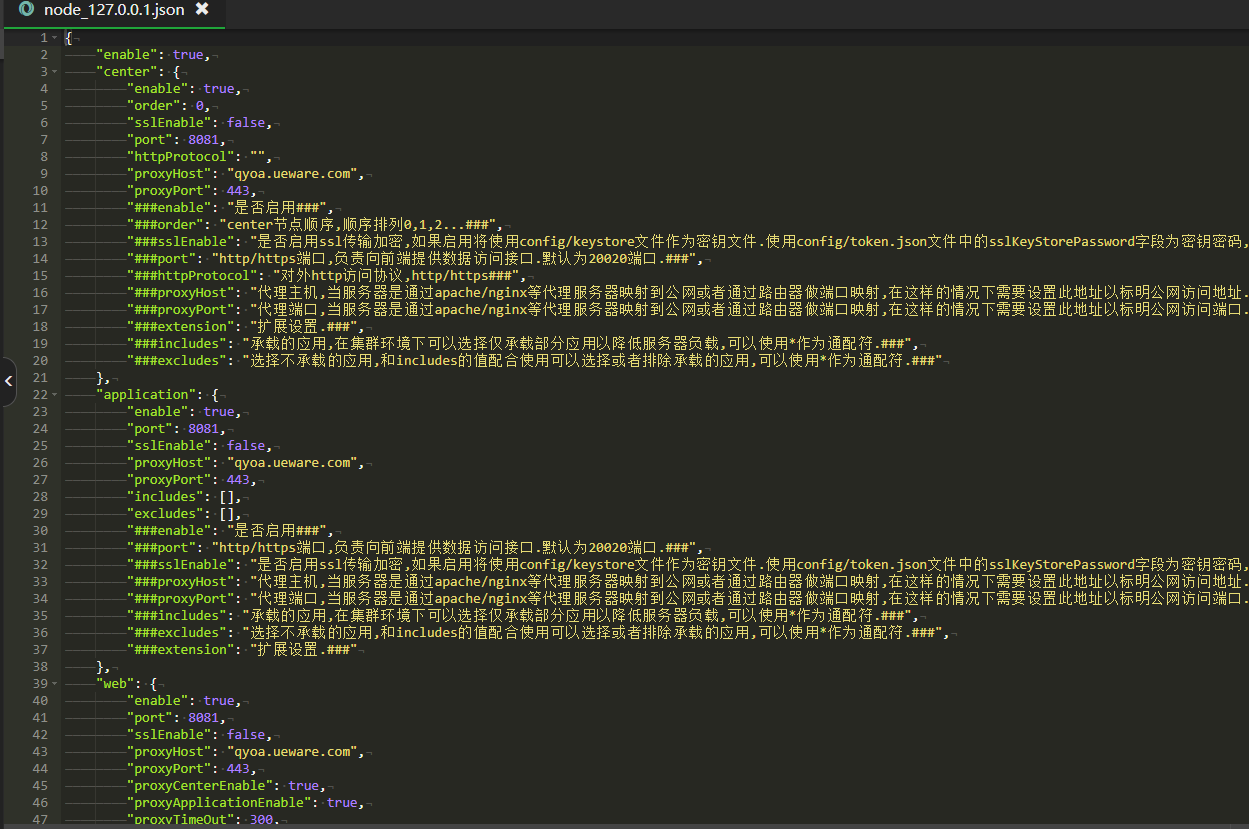Click the proxyCenterEnable true value
The image size is (1249, 829).
[x=304, y=786]
